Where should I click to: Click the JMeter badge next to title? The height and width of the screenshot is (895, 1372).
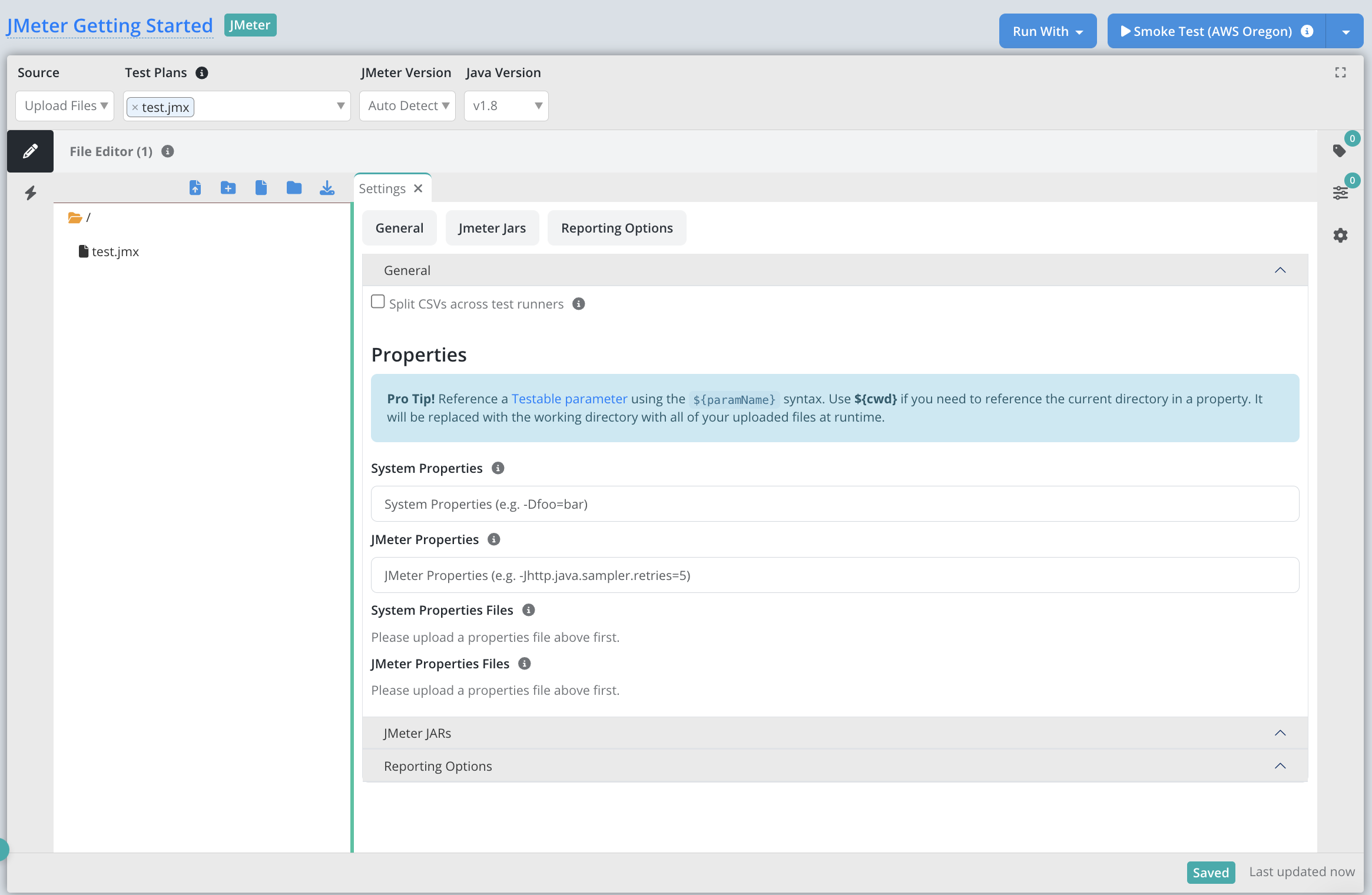(250, 25)
